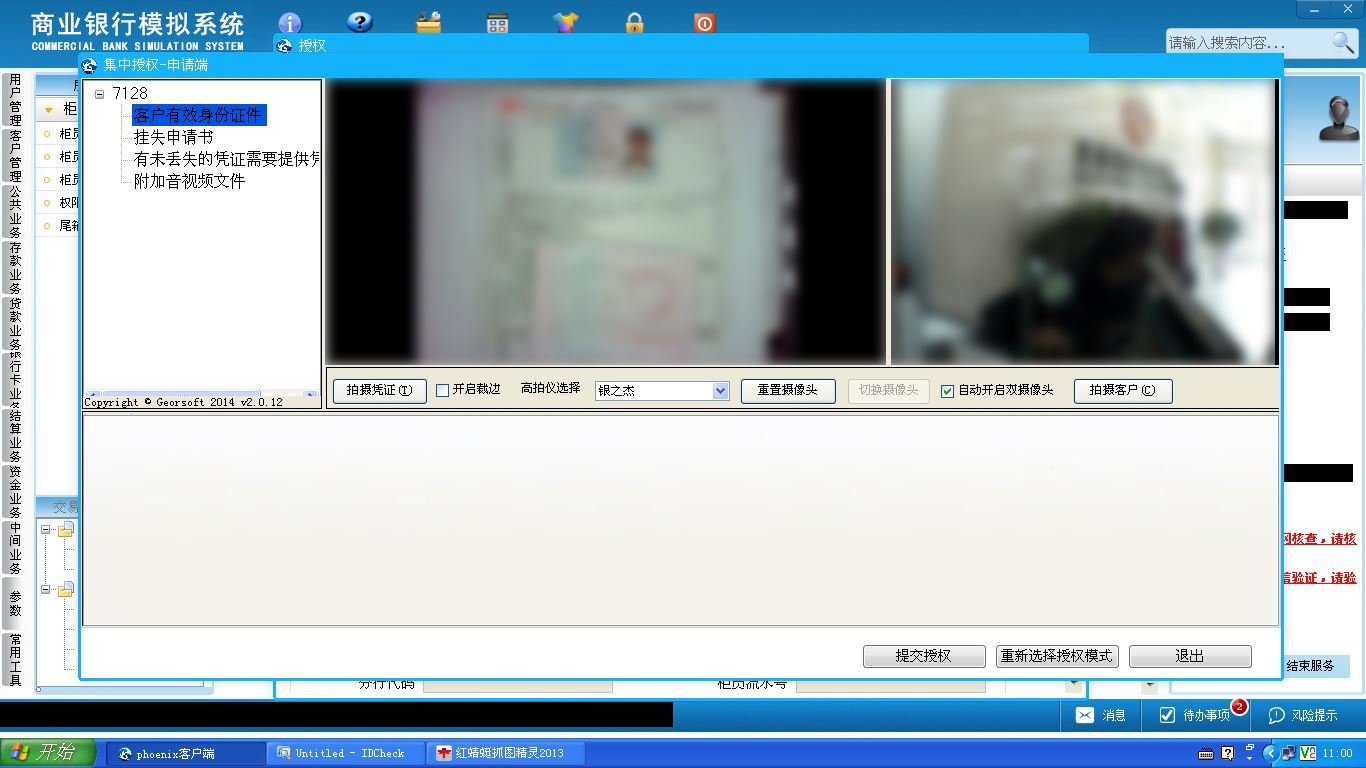
Task: Click the yellow help tray icon
Action: click(x=1228, y=754)
